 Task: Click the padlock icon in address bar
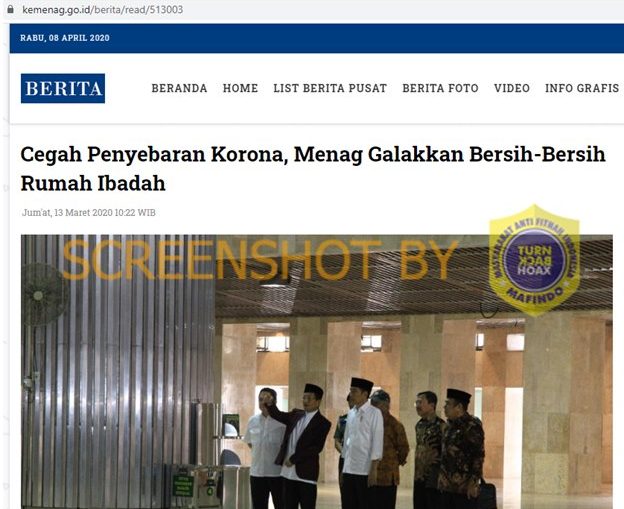pos(10,9)
